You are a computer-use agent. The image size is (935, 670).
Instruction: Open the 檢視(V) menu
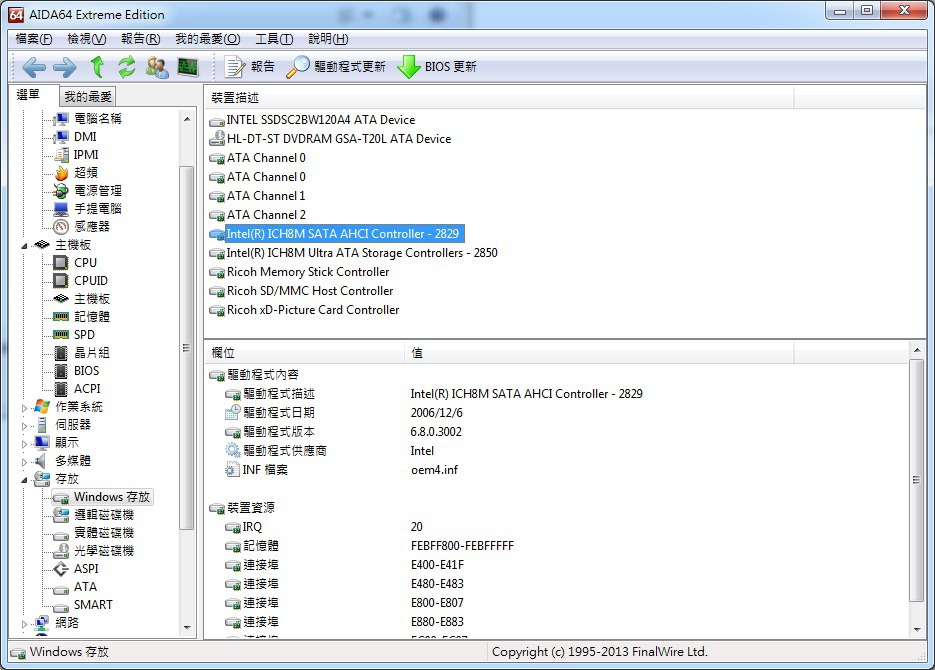86,39
